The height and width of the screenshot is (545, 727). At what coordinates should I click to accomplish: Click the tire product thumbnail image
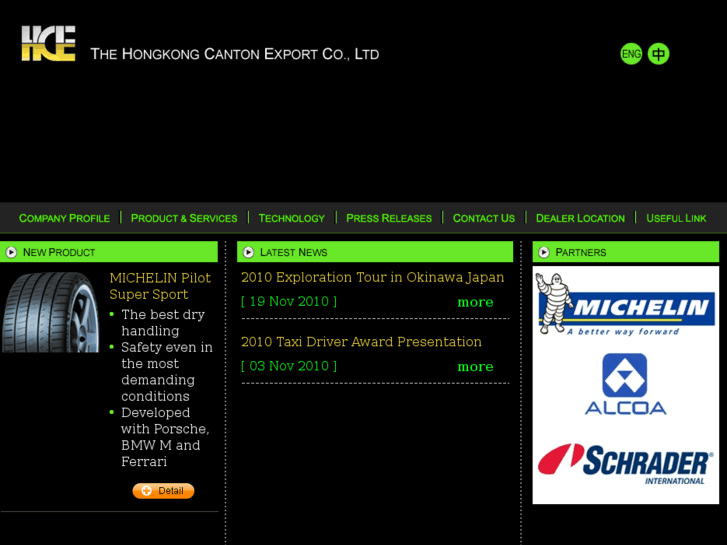[x=50, y=312]
